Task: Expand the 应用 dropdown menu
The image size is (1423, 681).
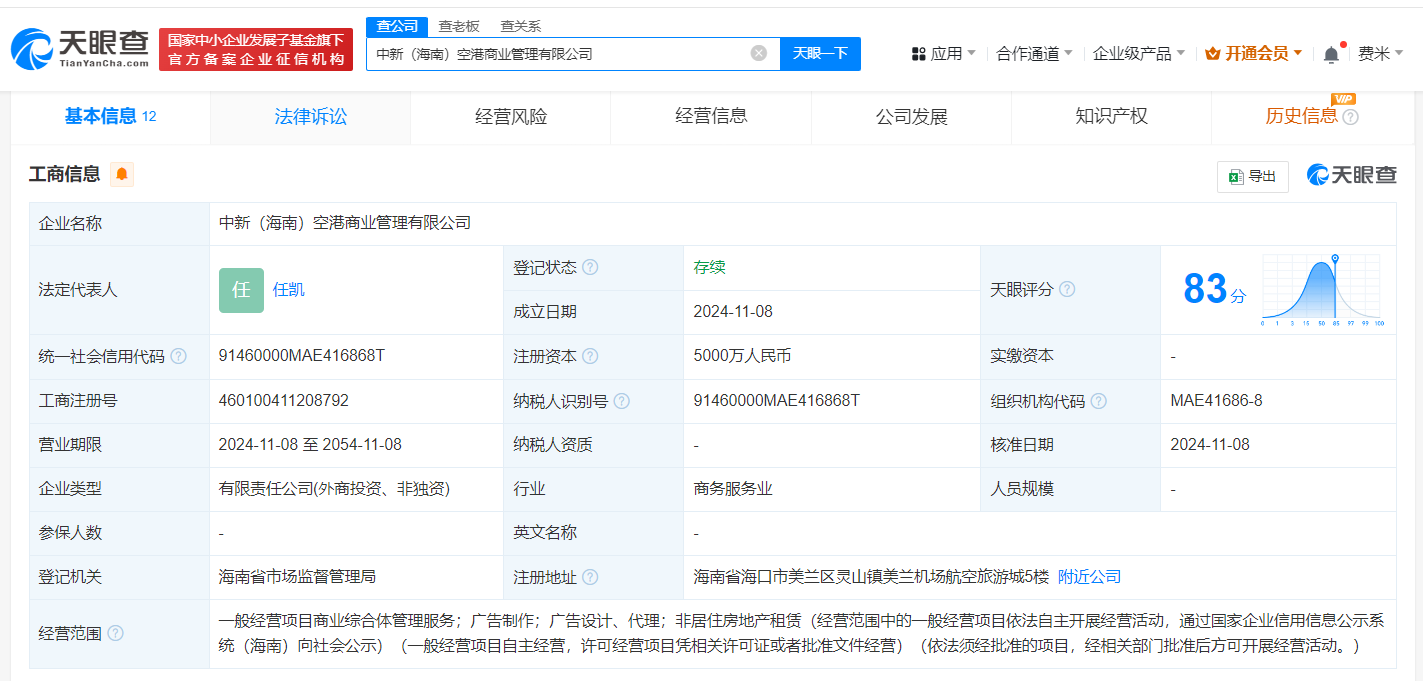Action: 944,54
